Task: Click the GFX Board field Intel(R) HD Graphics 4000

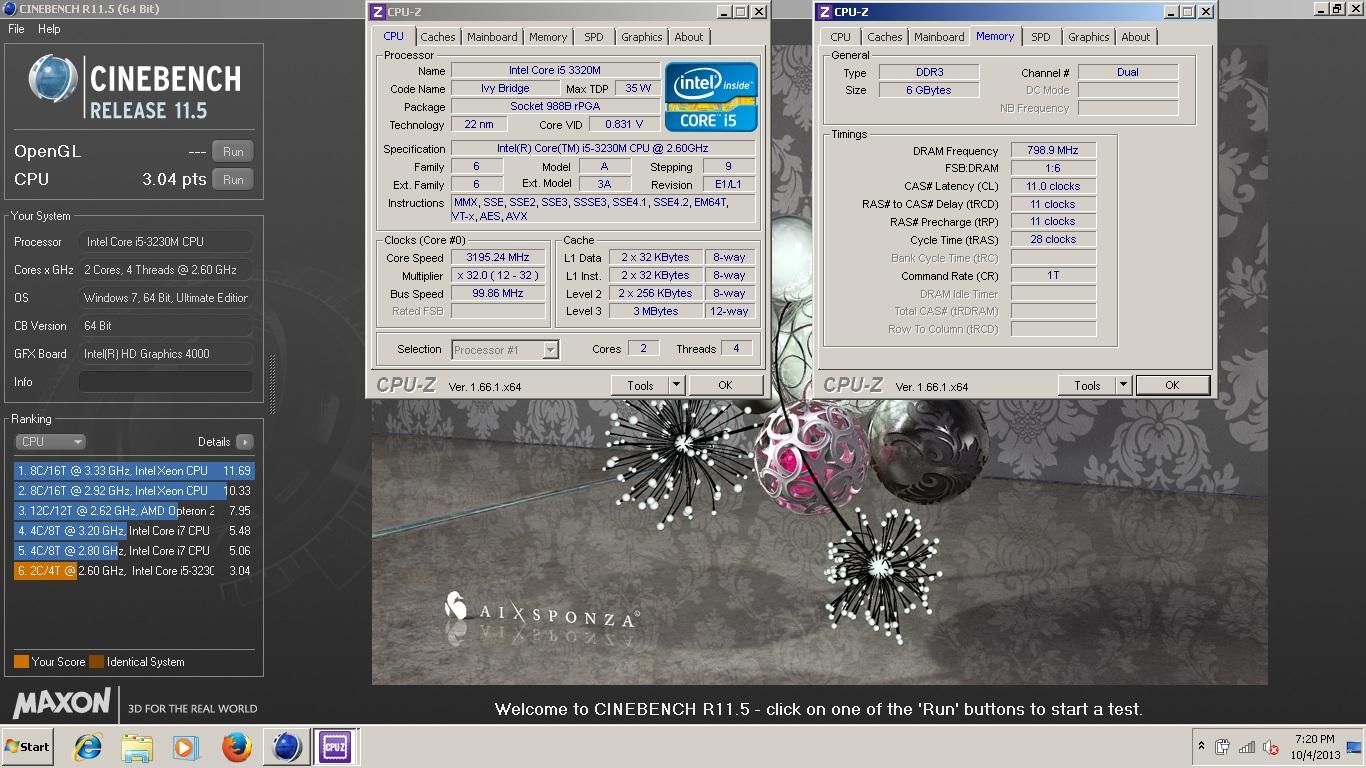Action: coord(166,354)
